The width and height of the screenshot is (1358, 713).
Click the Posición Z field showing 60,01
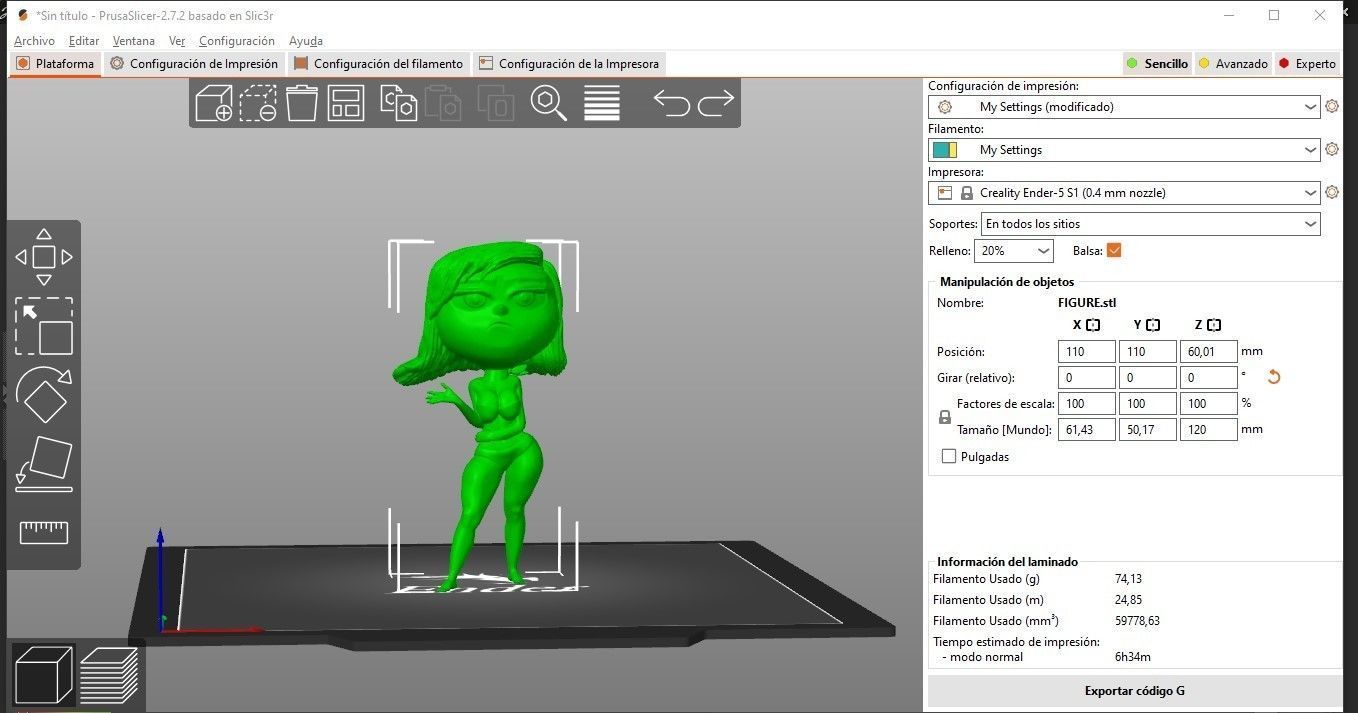[x=1209, y=352]
